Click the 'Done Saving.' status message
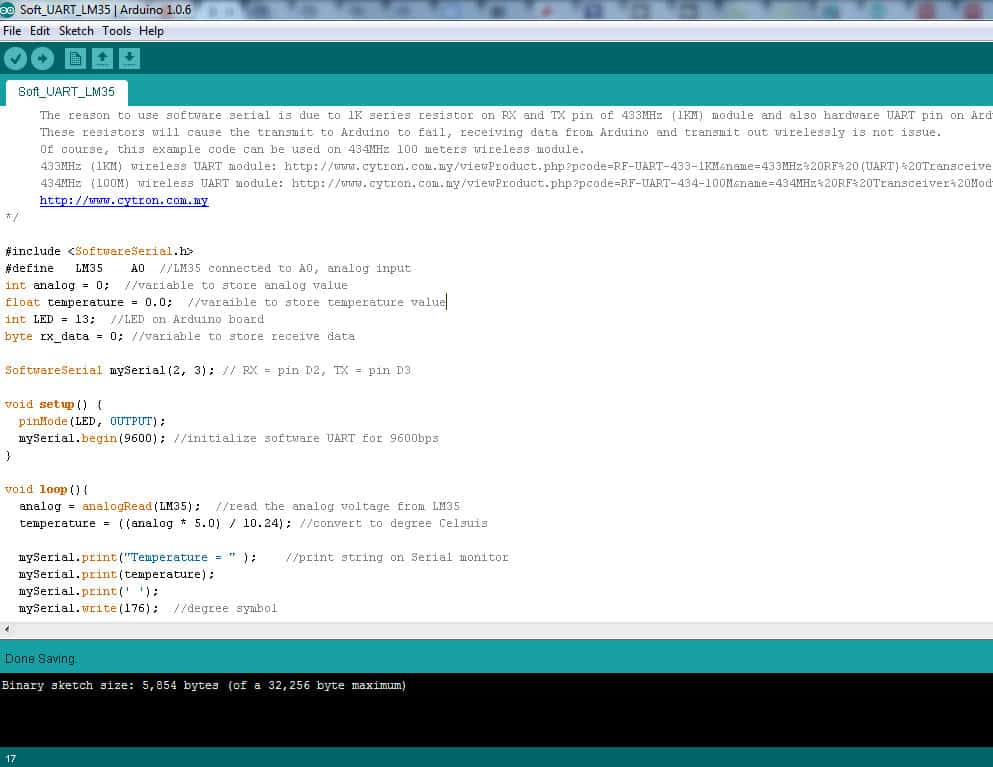 point(41,659)
